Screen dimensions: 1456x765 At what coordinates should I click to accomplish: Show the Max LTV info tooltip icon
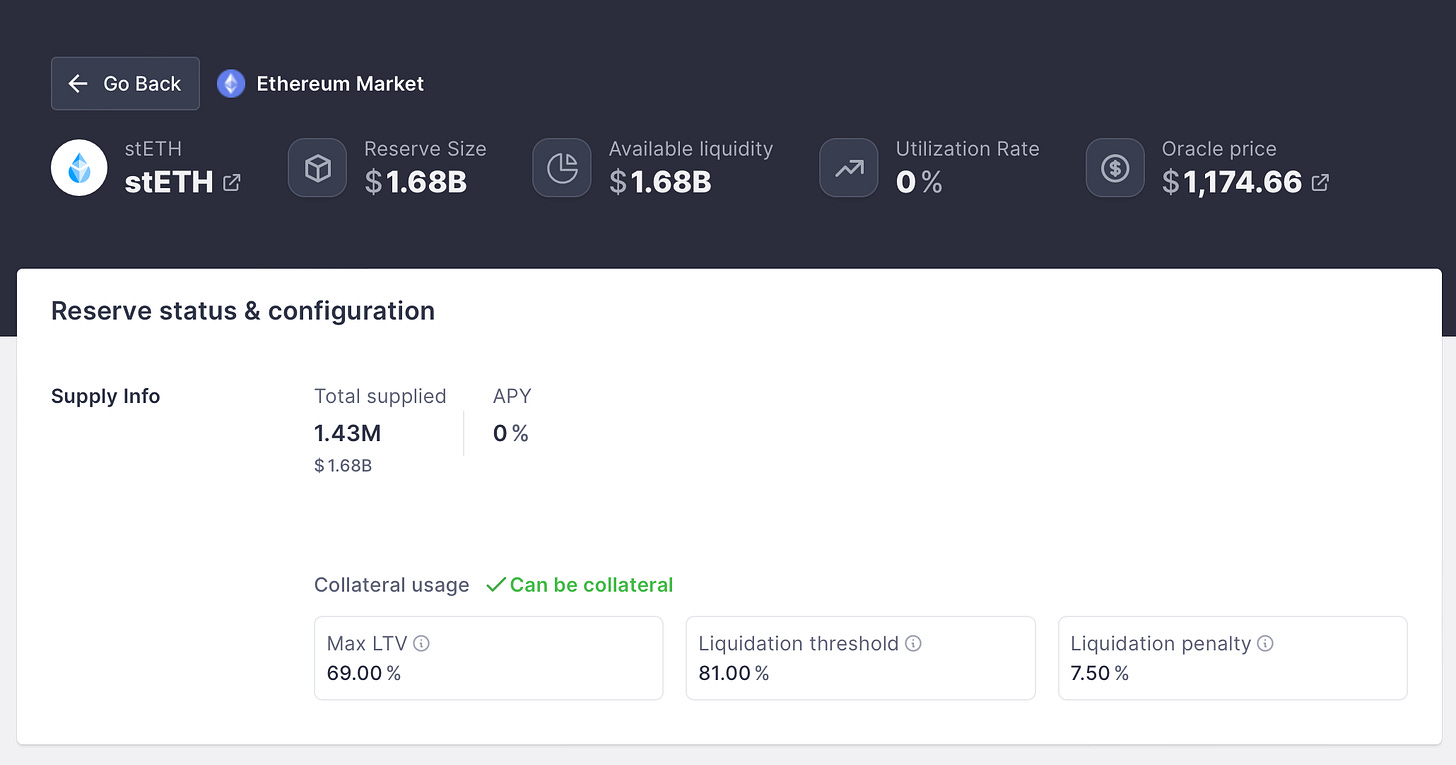(x=421, y=643)
